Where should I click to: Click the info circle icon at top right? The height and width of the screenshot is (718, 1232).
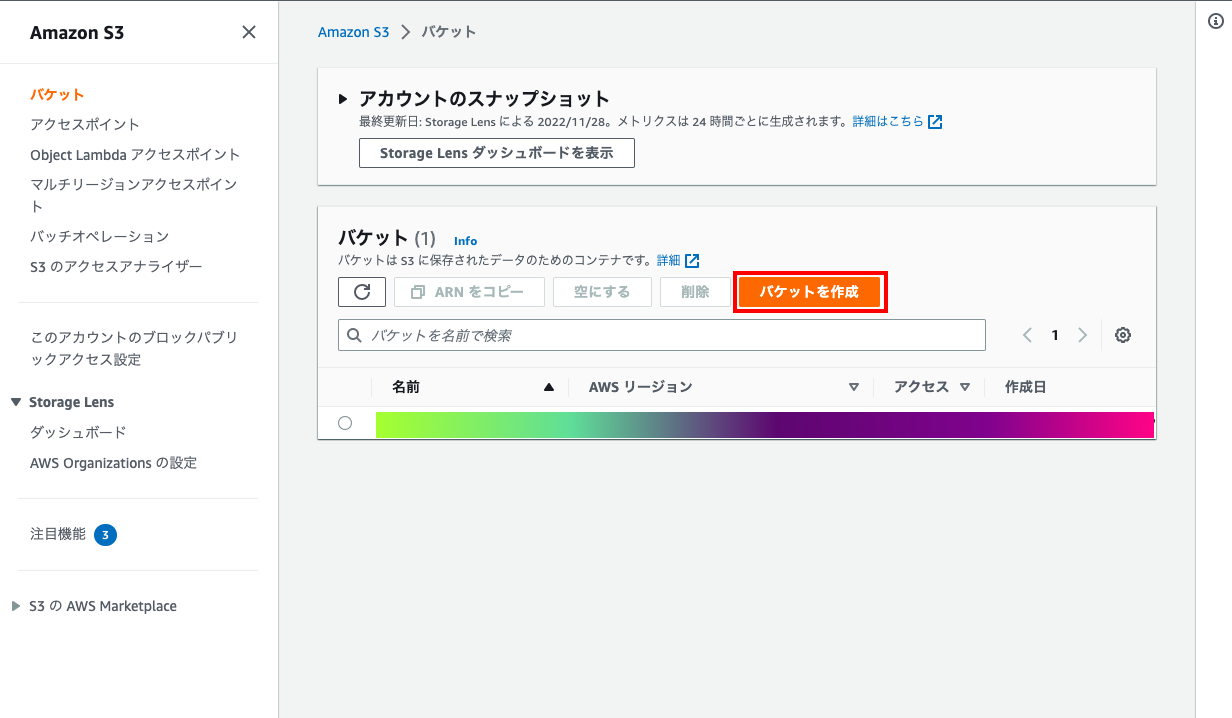pyautogui.click(x=1216, y=21)
